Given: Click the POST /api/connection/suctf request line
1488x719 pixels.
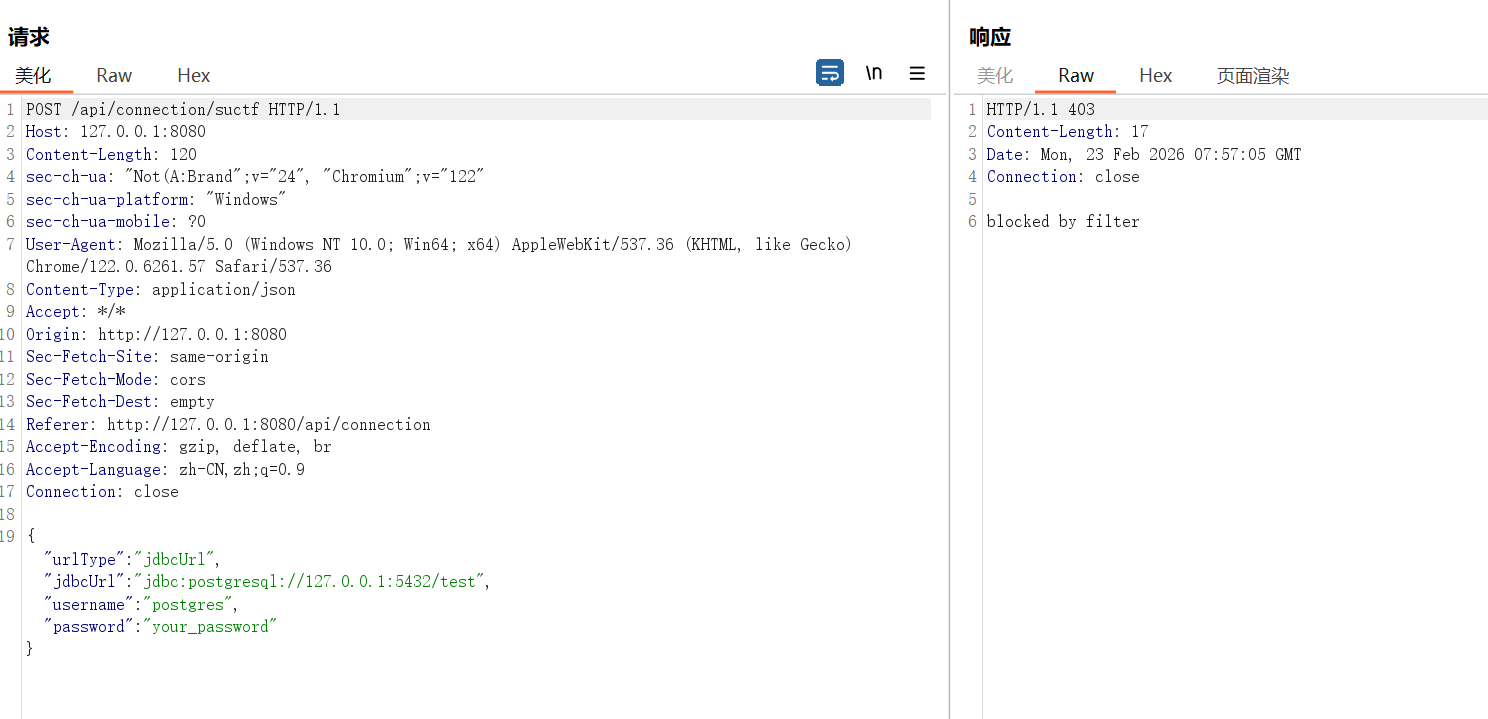Looking at the screenshot, I should coord(183,110).
